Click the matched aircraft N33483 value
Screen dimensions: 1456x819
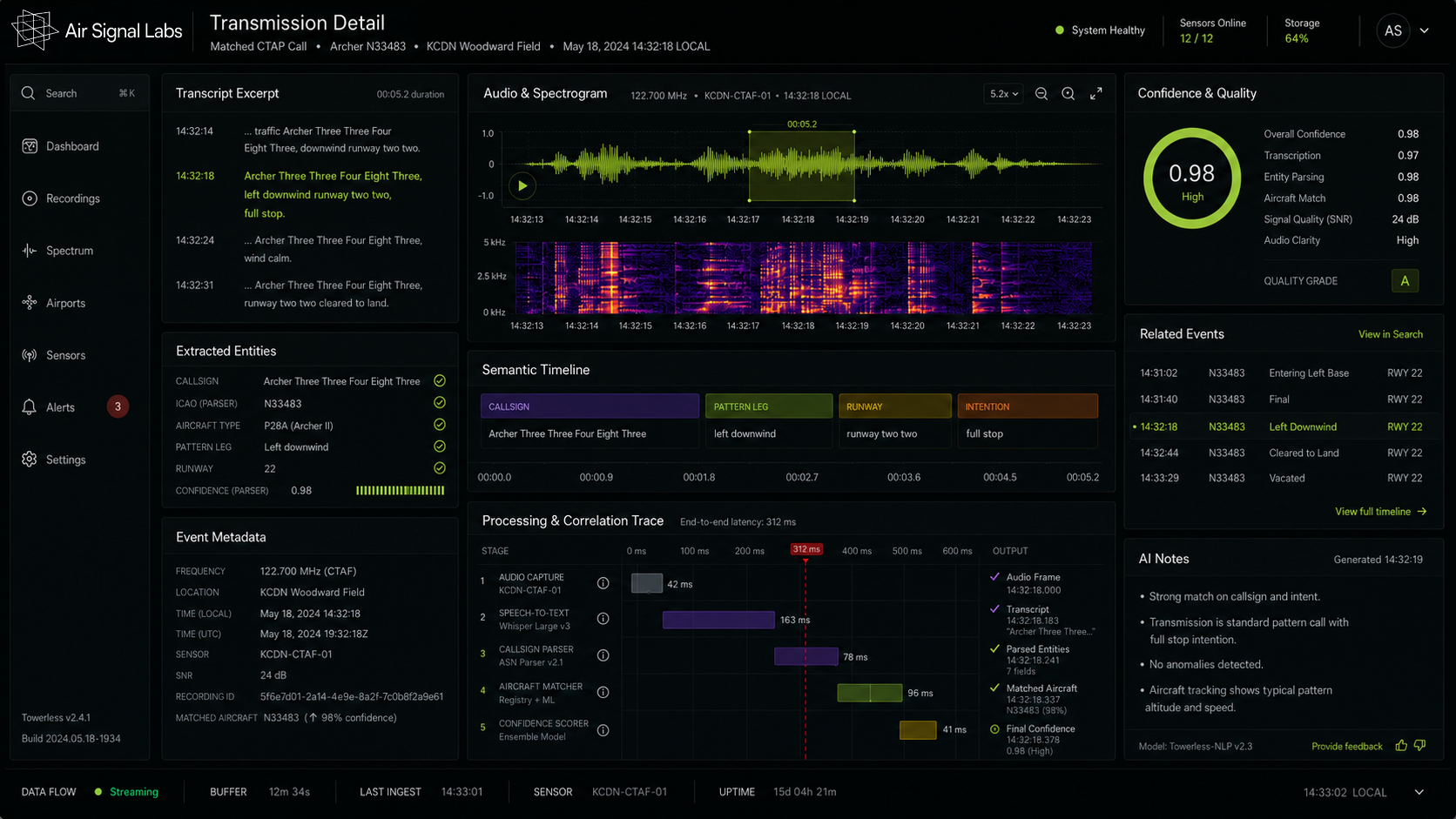click(281, 718)
